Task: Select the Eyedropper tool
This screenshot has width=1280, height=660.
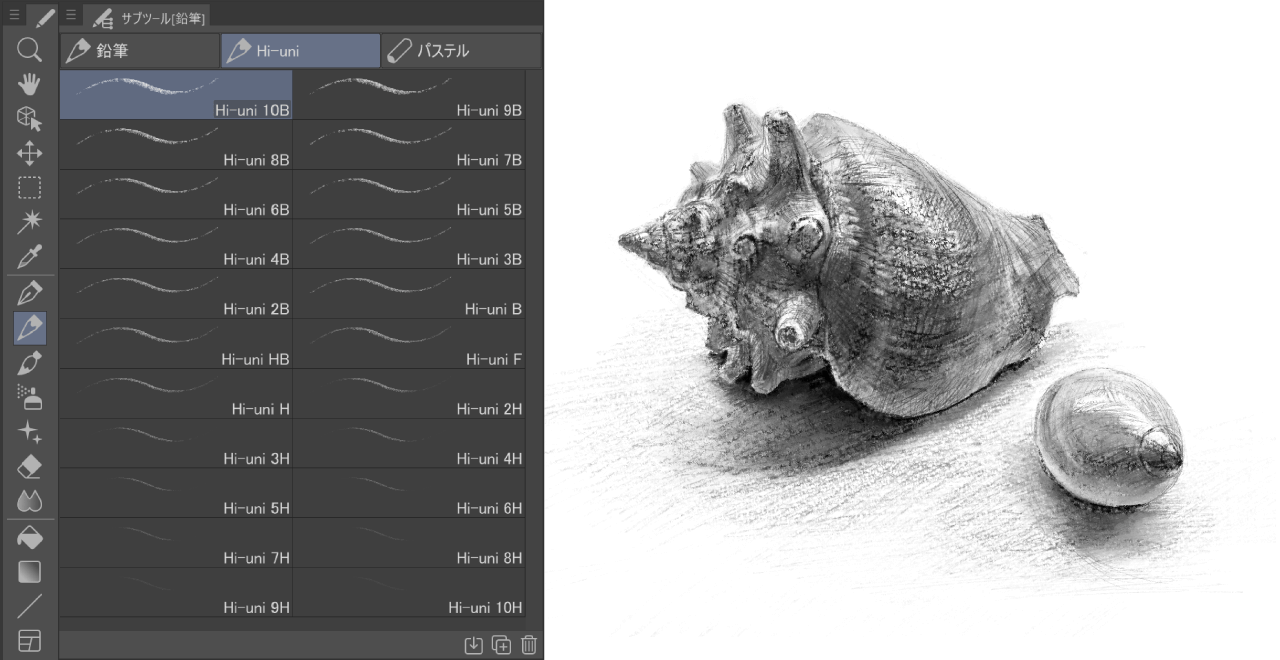Action: tap(29, 257)
